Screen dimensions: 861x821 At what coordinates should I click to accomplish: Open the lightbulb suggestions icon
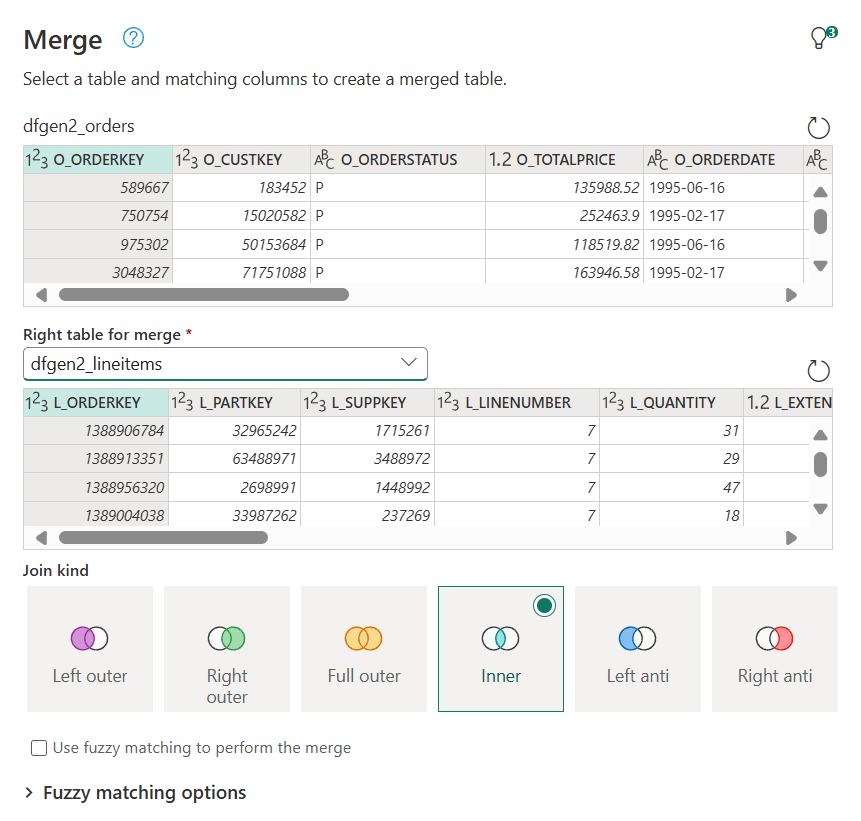coord(821,38)
